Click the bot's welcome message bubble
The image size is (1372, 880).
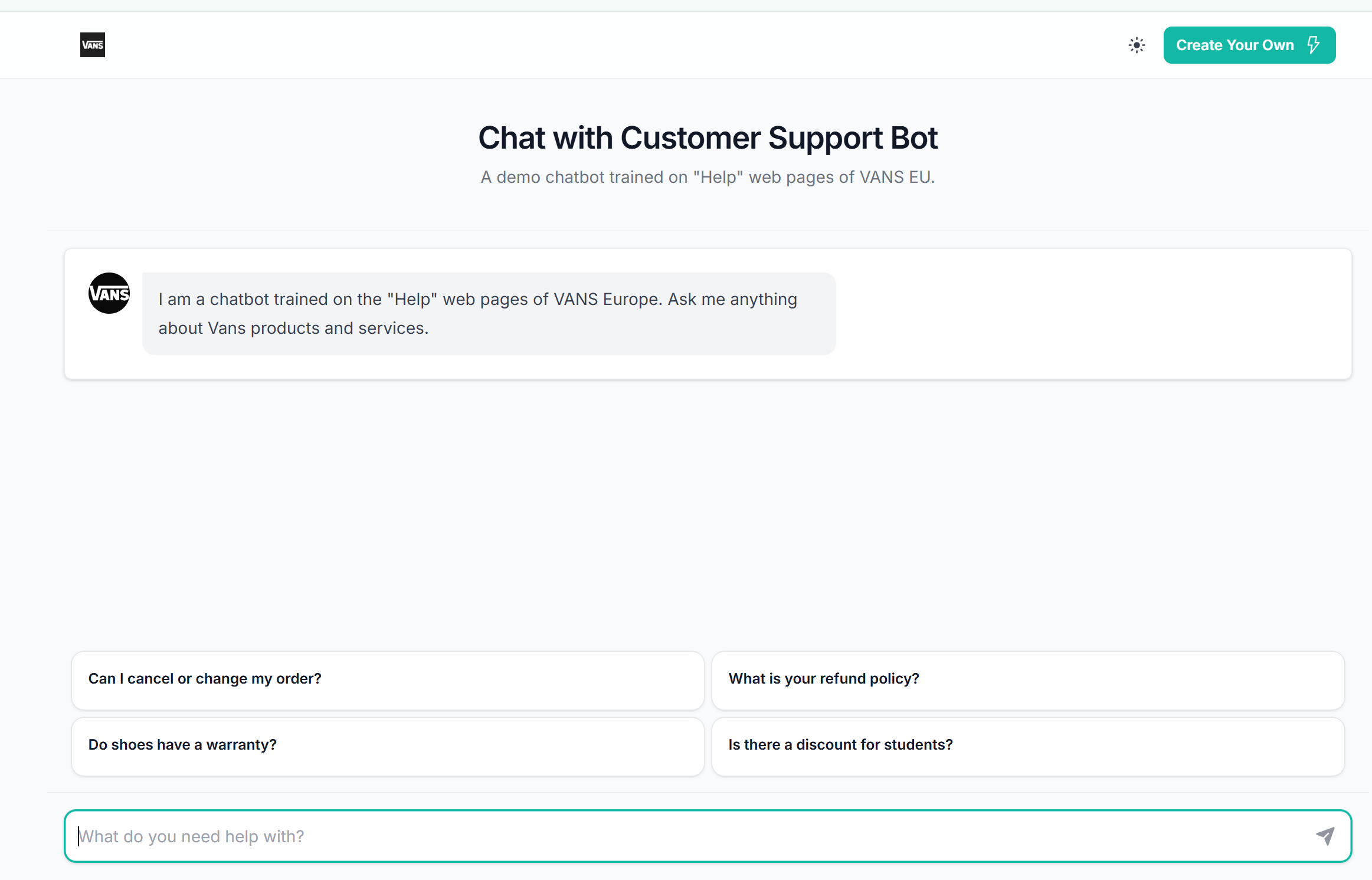click(489, 314)
